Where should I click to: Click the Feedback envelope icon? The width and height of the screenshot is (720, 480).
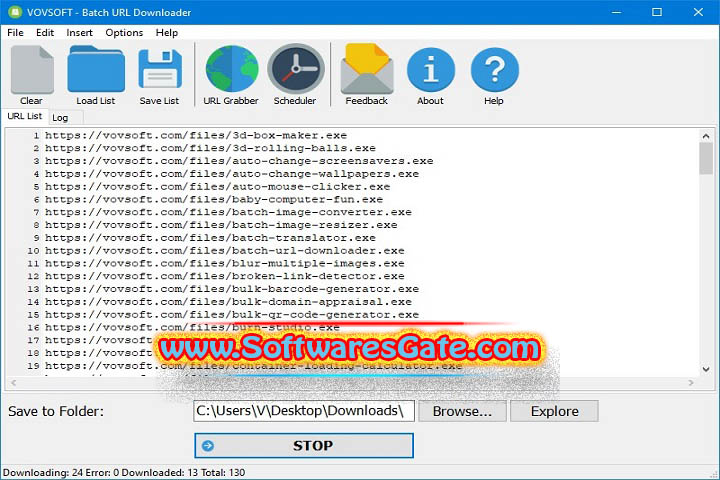coord(367,69)
